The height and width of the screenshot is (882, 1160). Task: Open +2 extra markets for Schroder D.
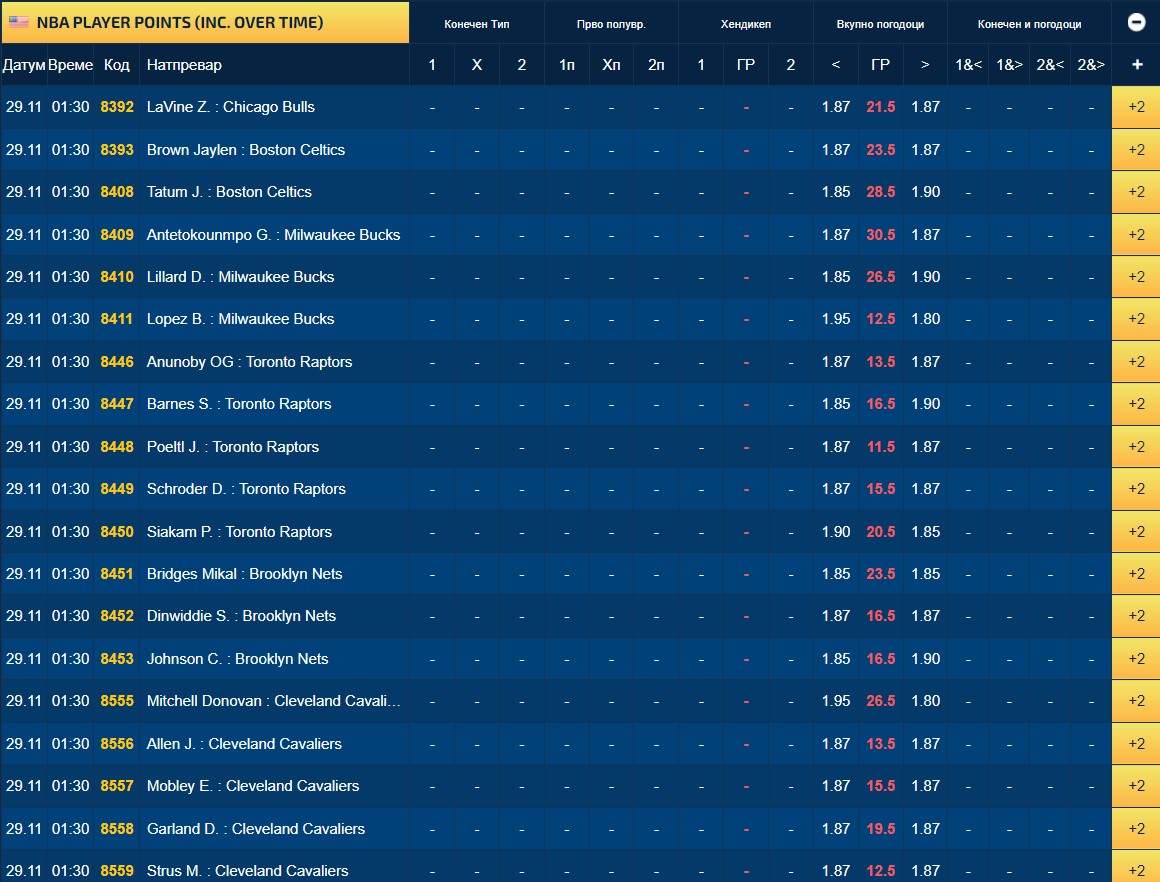(x=1136, y=489)
